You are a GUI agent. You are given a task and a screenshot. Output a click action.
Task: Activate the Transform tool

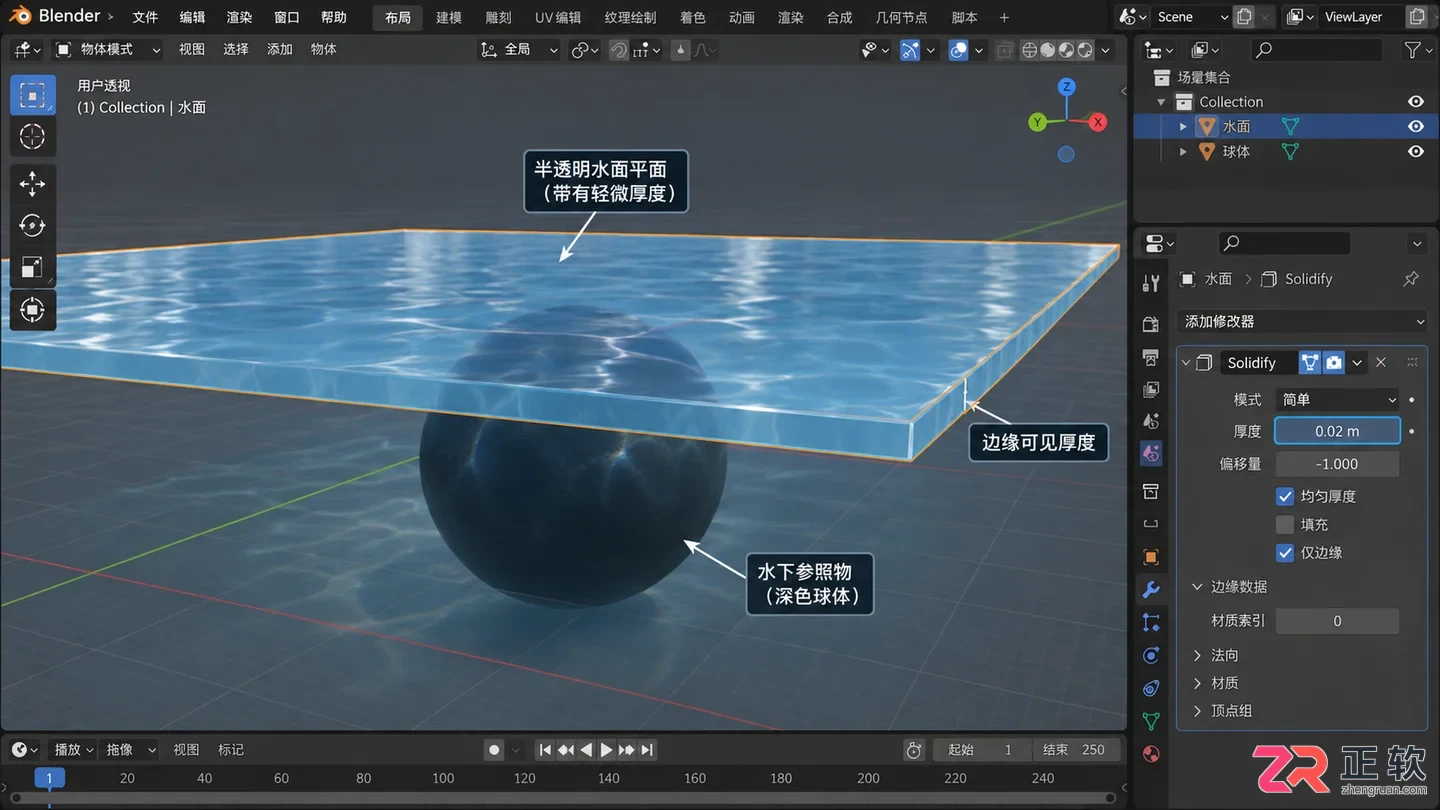(x=33, y=310)
